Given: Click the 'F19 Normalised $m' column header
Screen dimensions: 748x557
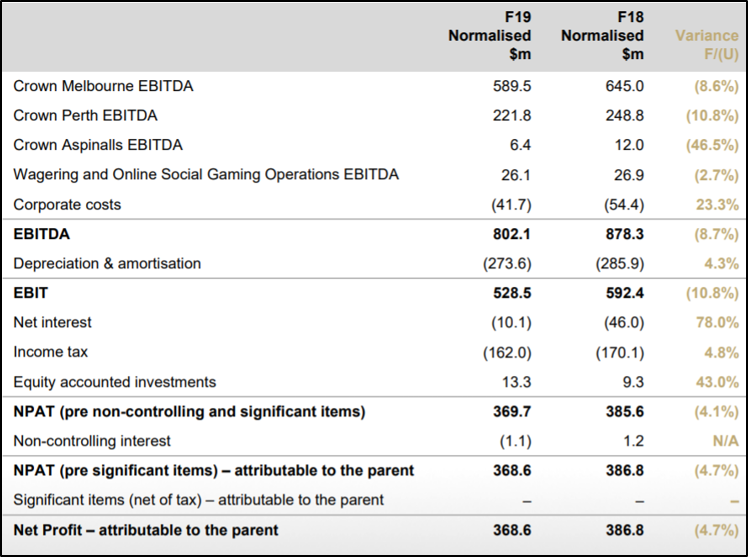Looking at the screenshot, I should pyautogui.click(x=489, y=36).
